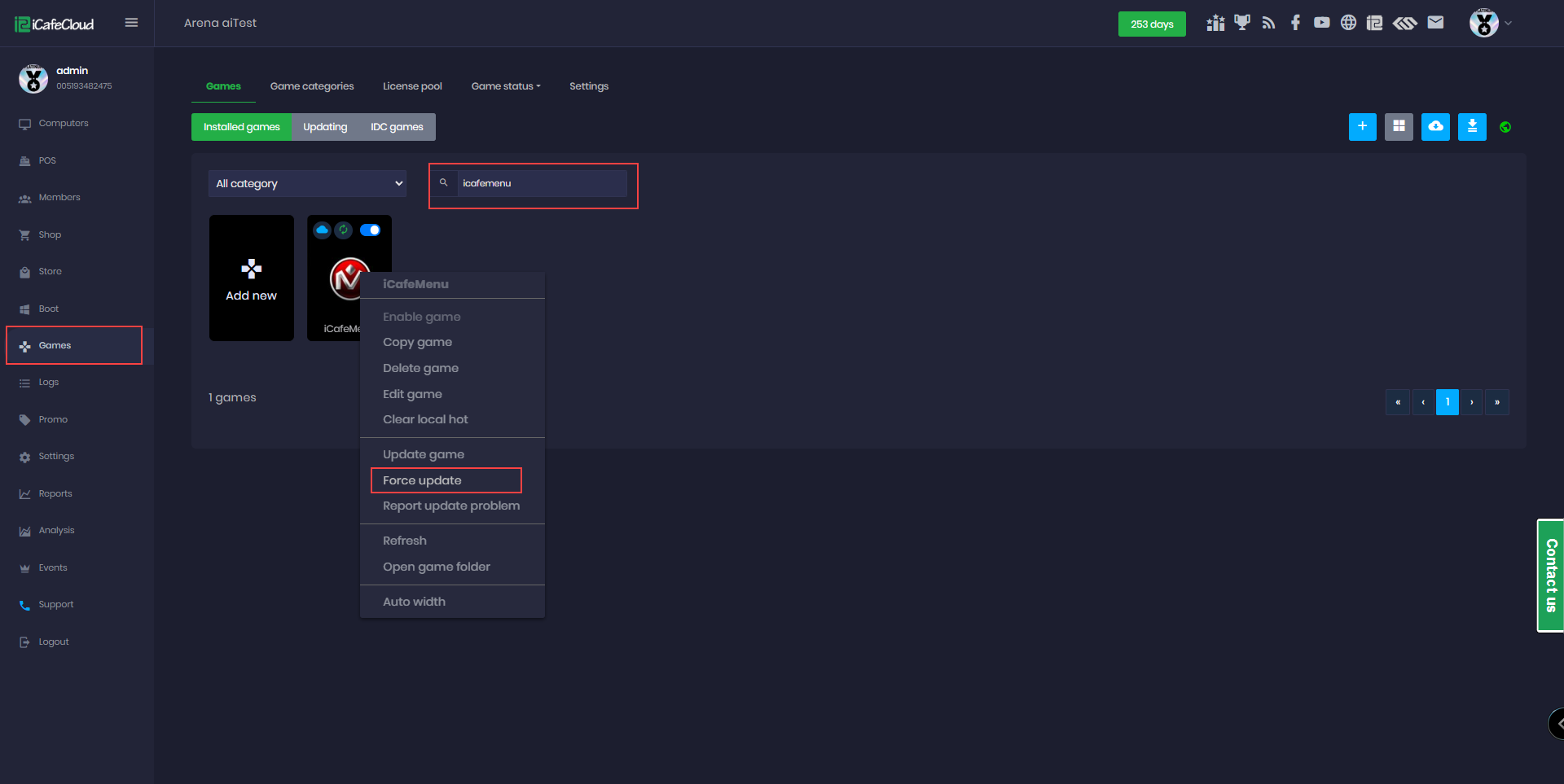Open the All category dropdown
The height and width of the screenshot is (784, 1564).
click(308, 184)
